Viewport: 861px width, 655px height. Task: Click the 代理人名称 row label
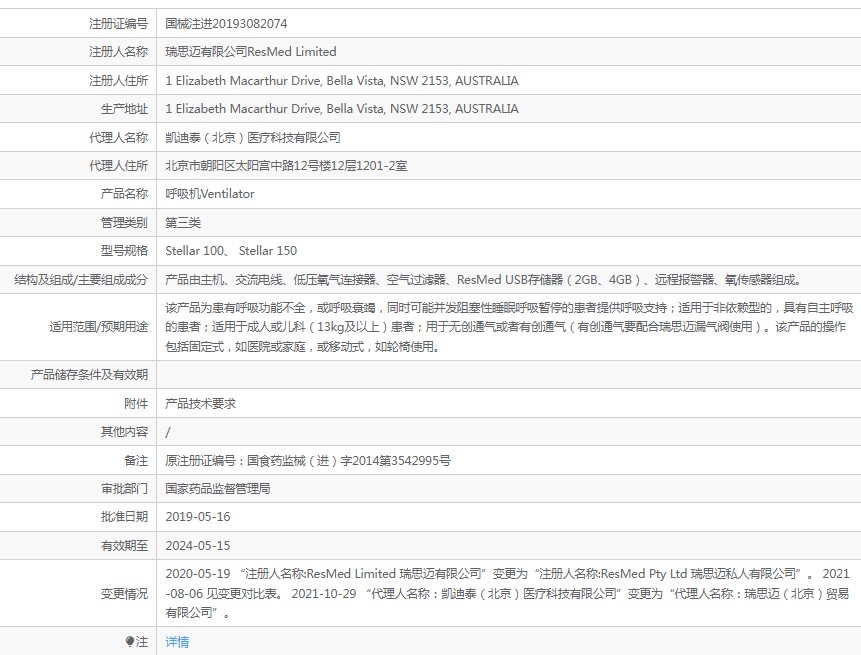click(x=119, y=137)
